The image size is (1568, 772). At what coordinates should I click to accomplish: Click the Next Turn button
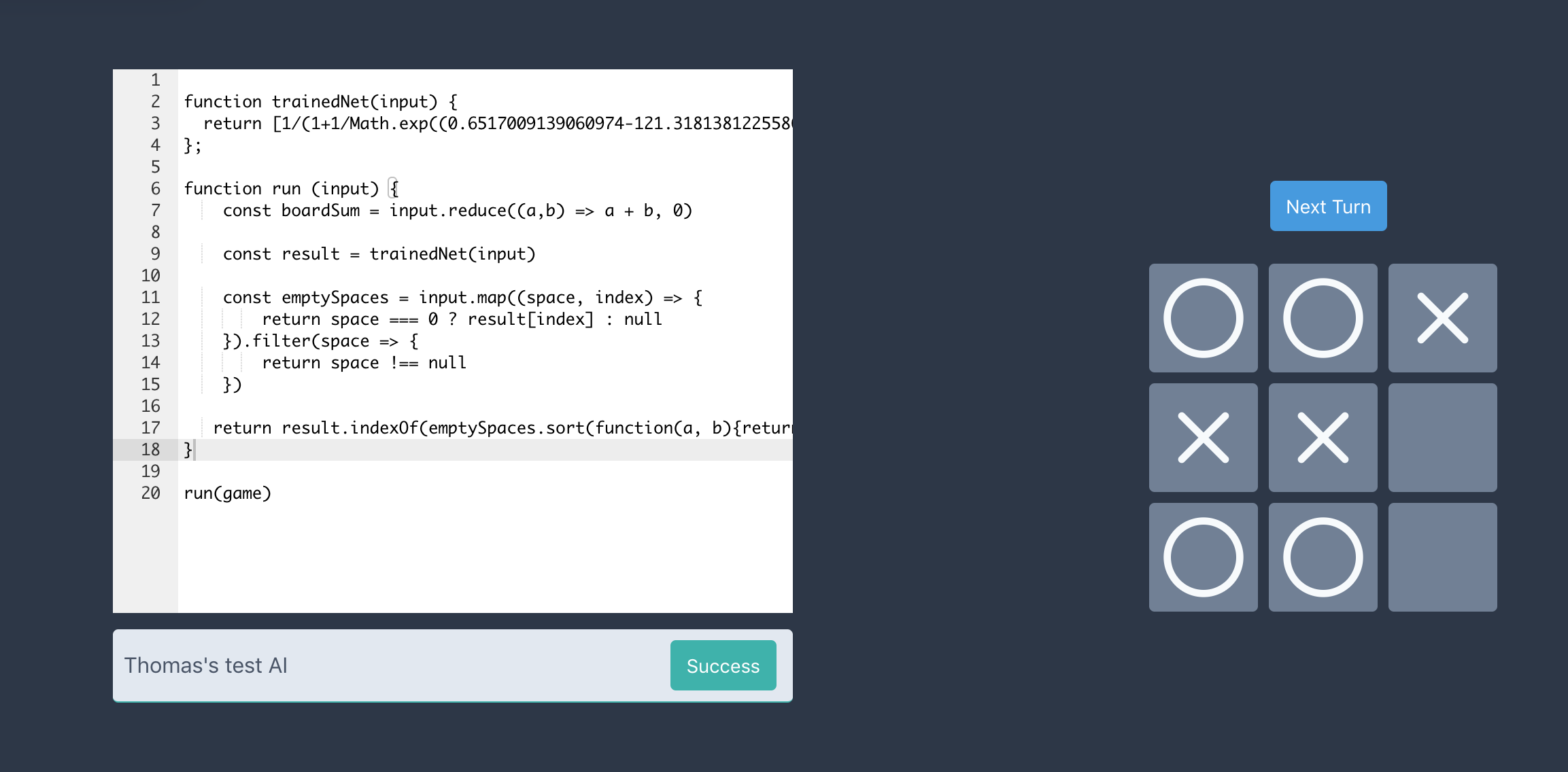pos(1328,206)
